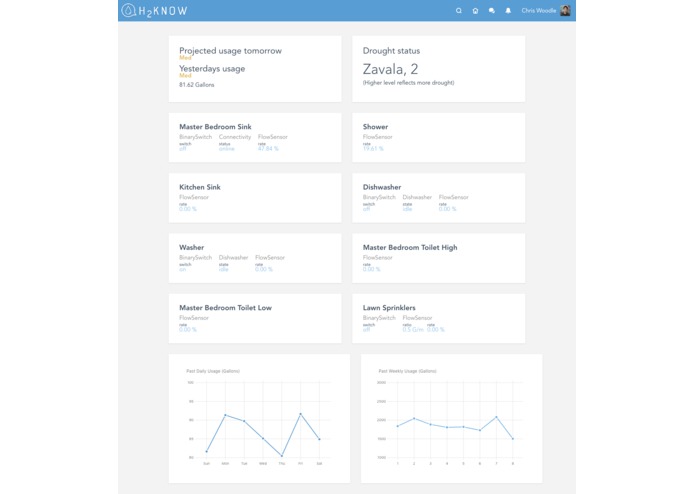Click Chris Woodle profile avatar

pos(565,11)
